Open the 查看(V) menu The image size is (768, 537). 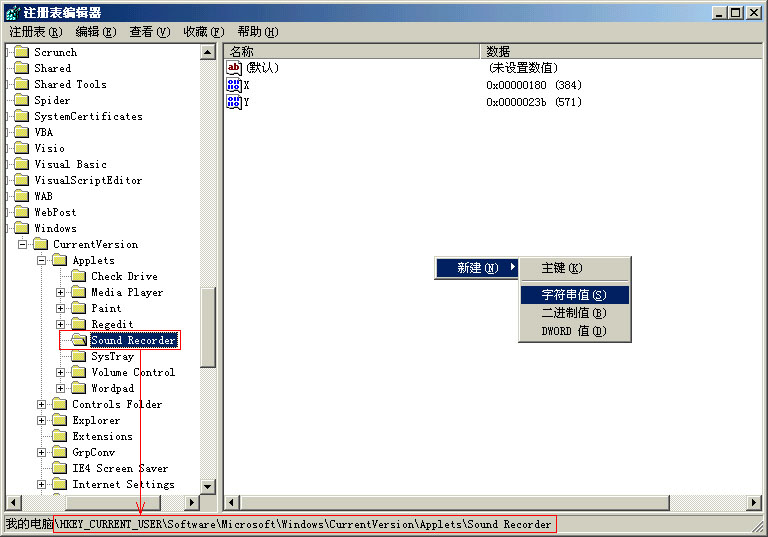[149, 32]
